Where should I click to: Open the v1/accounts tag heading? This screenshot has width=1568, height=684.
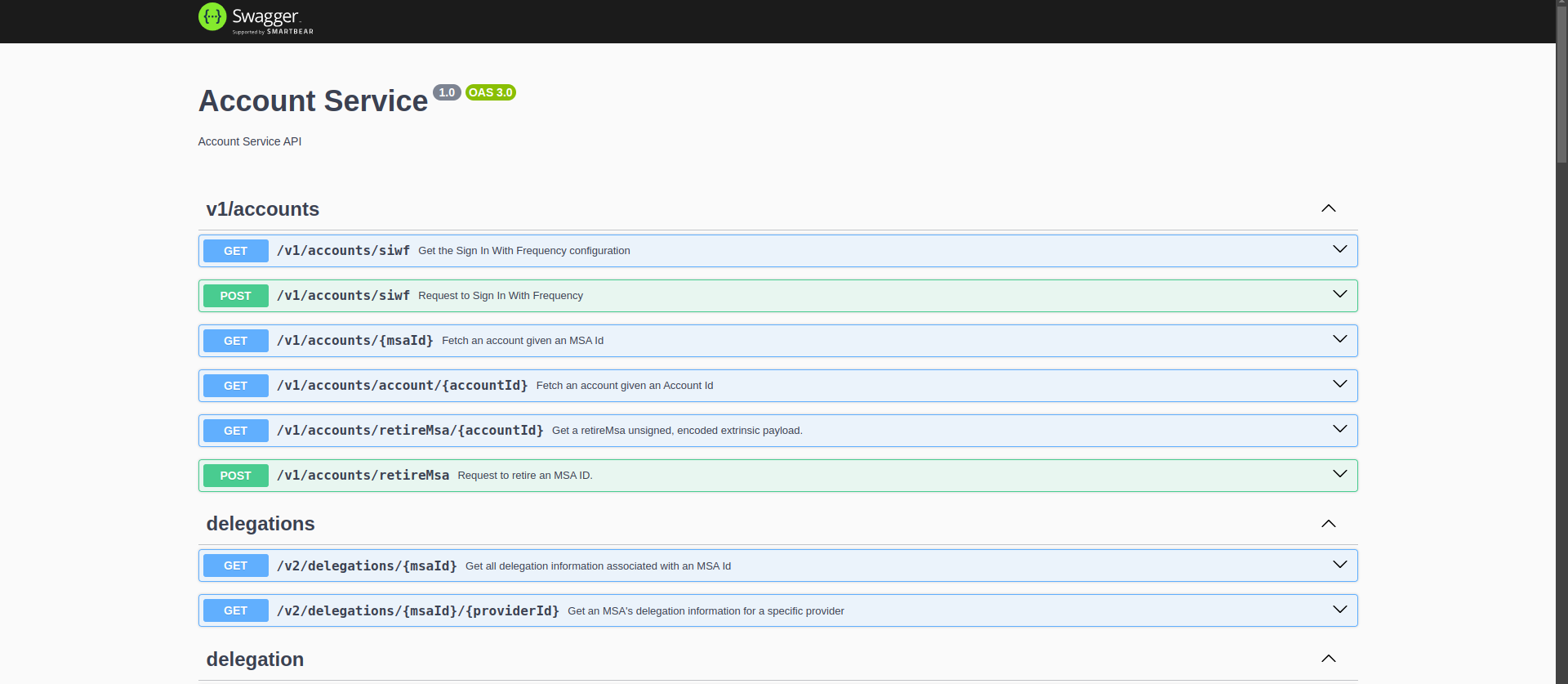pyautogui.click(x=263, y=209)
